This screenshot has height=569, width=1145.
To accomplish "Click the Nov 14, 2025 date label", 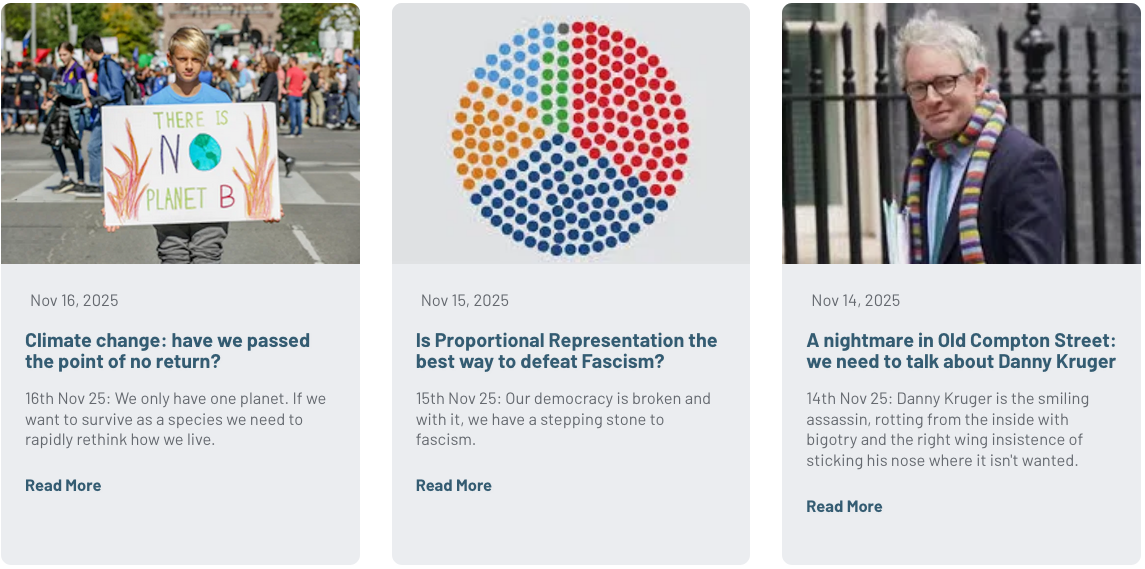I will (855, 300).
